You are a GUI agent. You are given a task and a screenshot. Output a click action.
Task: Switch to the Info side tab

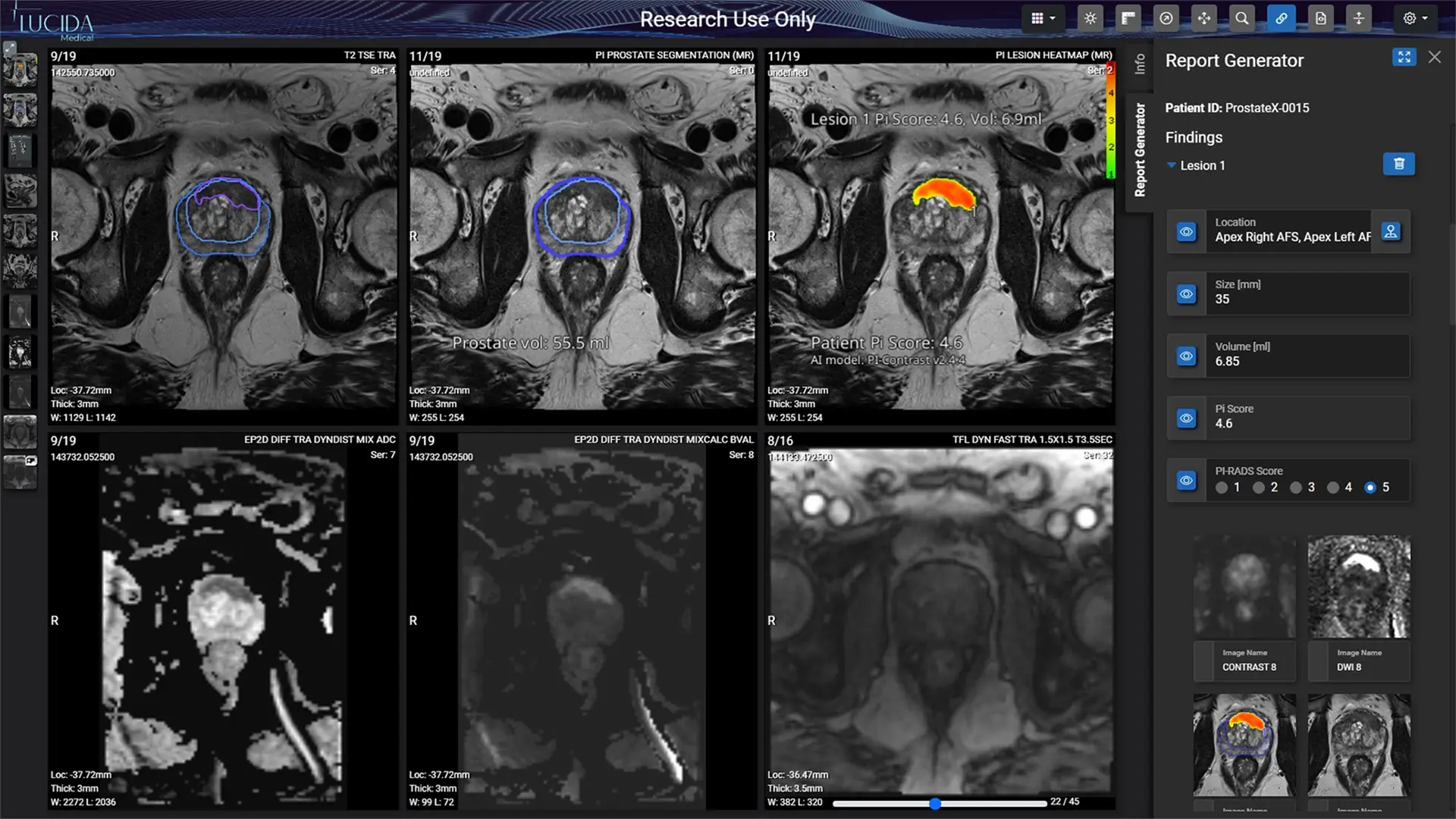click(1140, 64)
